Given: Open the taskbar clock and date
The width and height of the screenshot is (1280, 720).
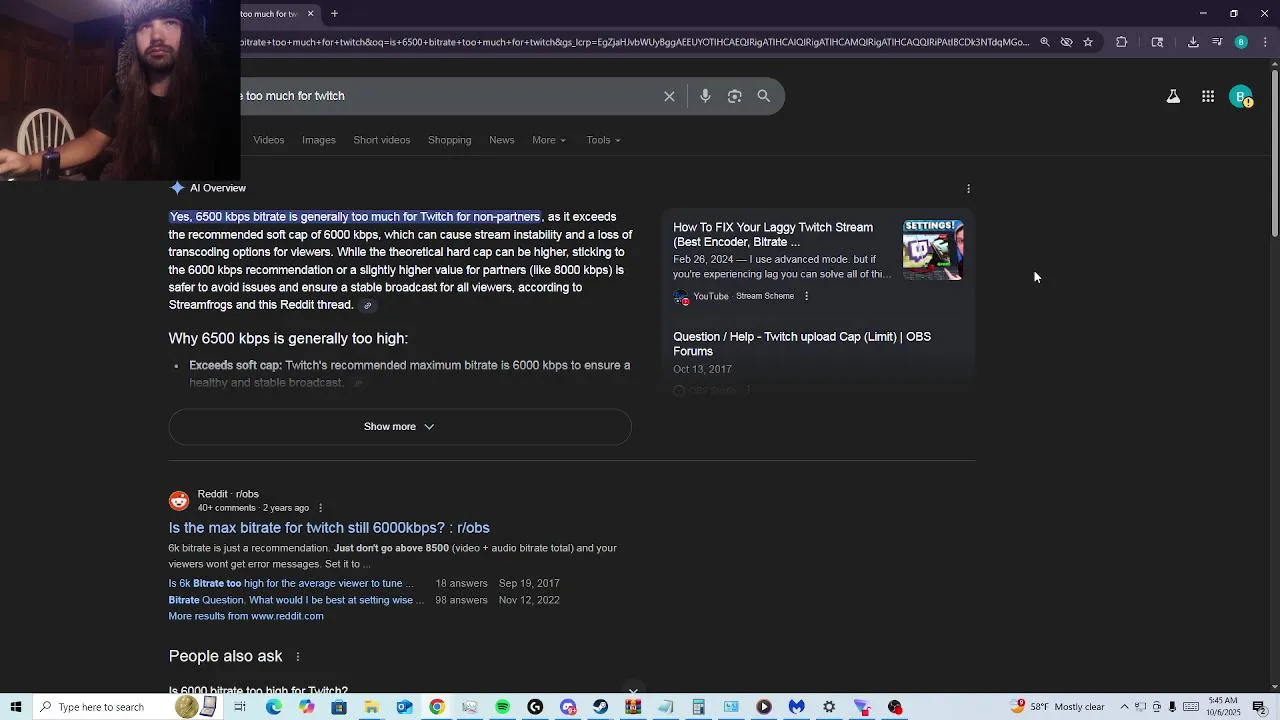Looking at the screenshot, I should [x=1223, y=707].
